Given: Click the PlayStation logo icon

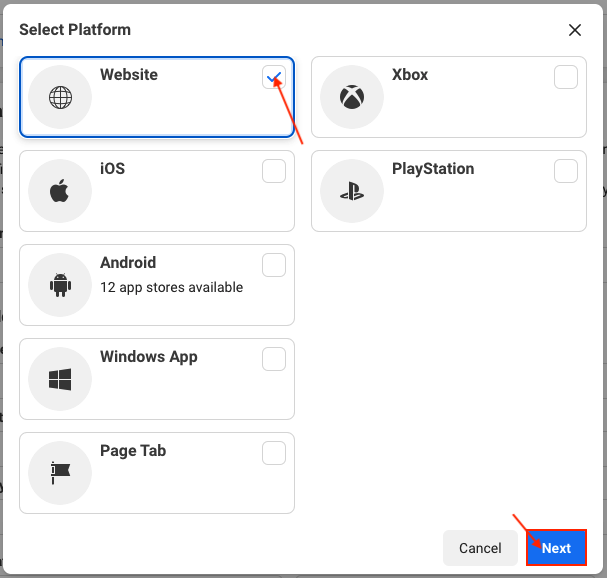Looking at the screenshot, I should (x=352, y=191).
